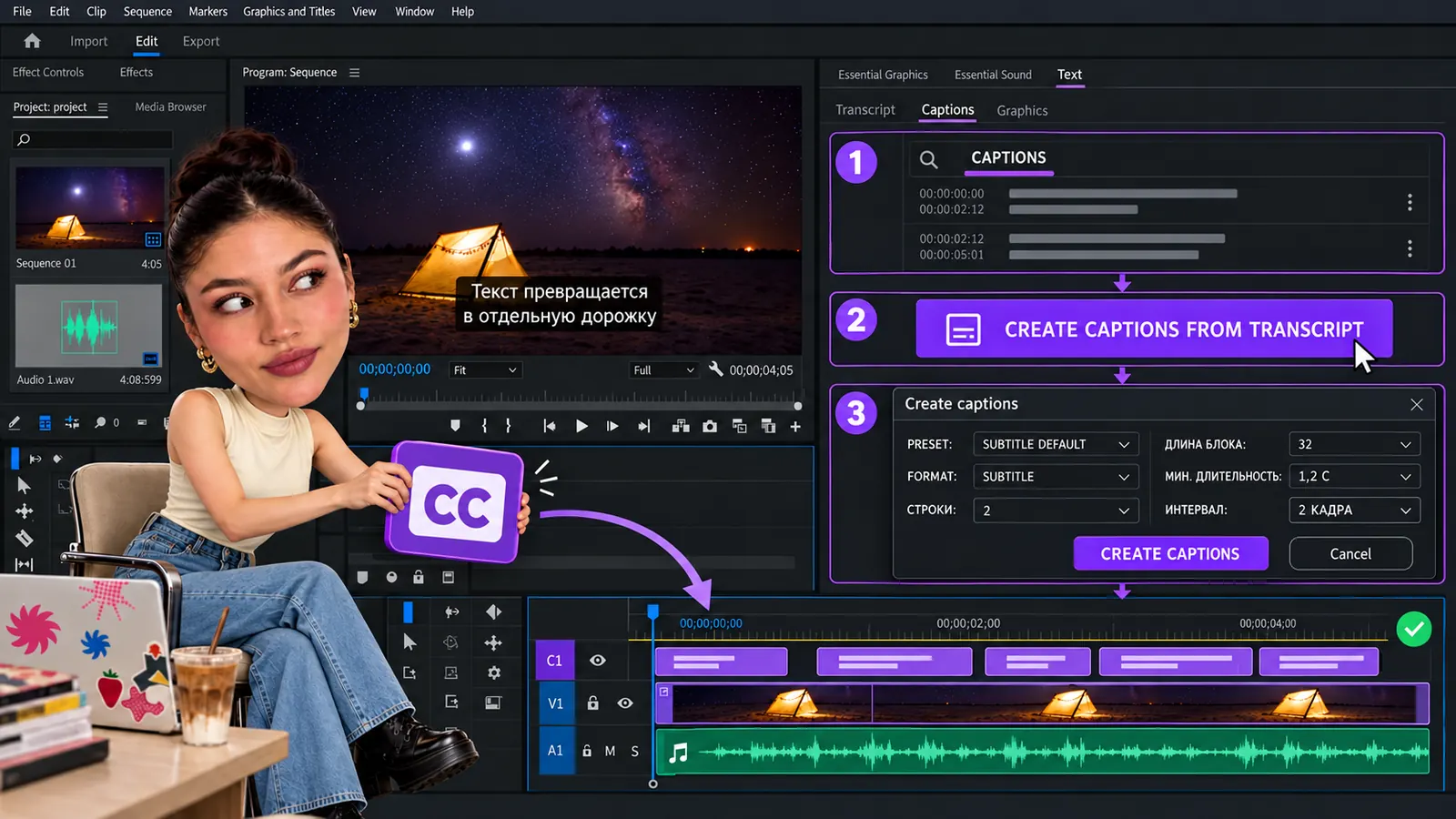Switch to the Export workspace tab
Image resolution: width=1456 pixels, height=819 pixels.
click(x=201, y=41)
